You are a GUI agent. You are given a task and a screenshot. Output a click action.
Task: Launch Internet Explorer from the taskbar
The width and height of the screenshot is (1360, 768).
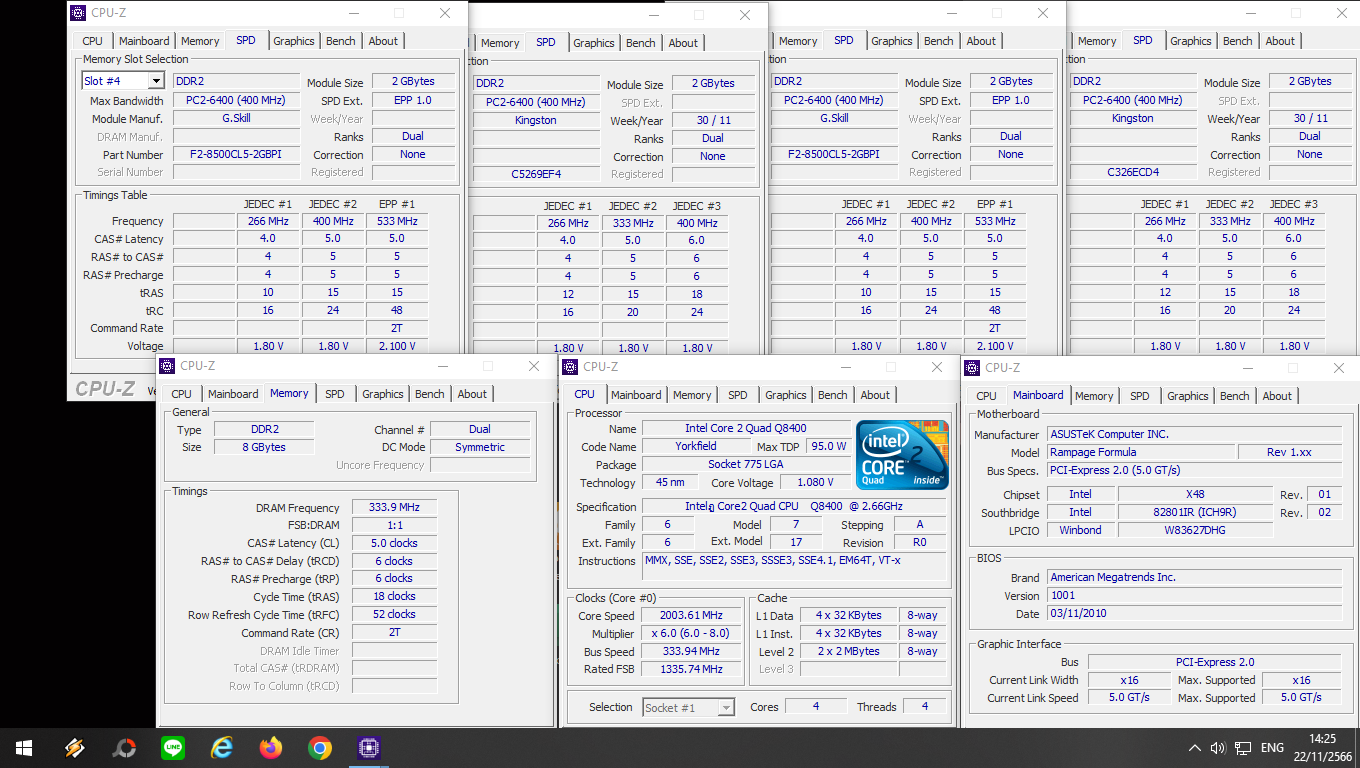222,747
